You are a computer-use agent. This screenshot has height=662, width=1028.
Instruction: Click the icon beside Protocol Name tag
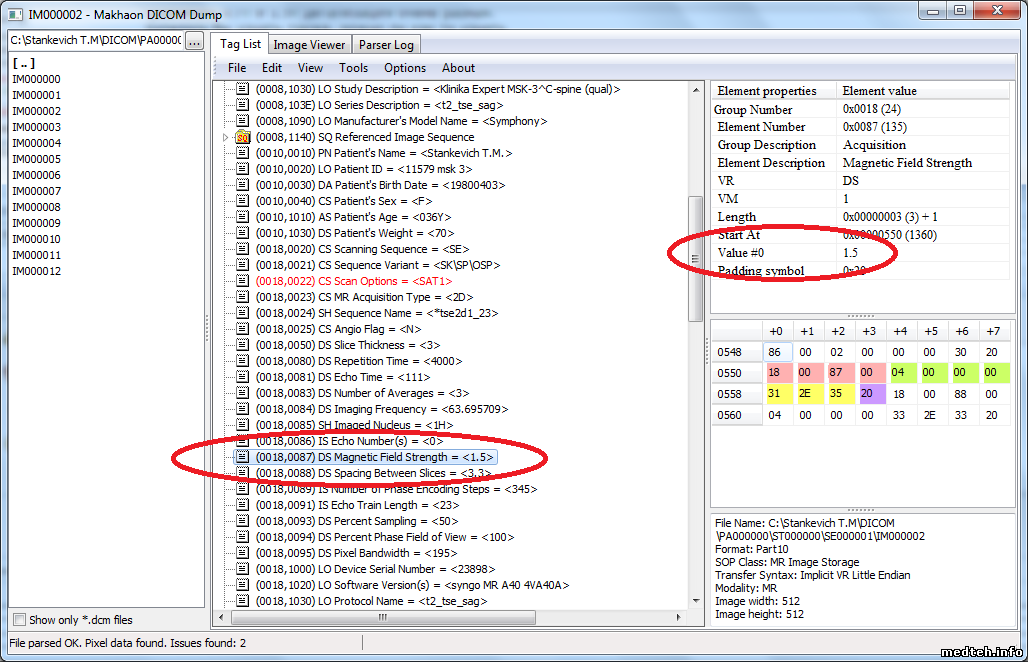pyautogui.click(x=242, y=601)
